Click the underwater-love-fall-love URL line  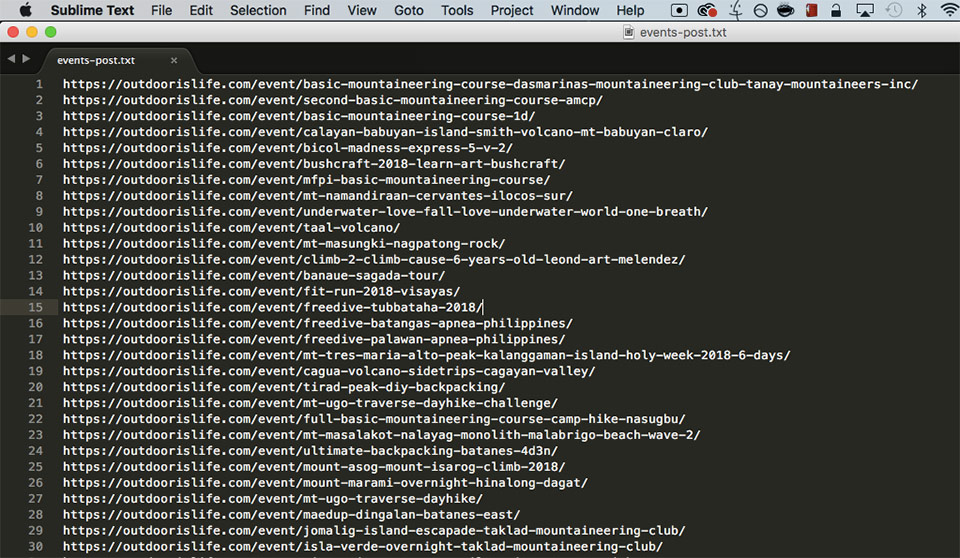pos(385,211)
